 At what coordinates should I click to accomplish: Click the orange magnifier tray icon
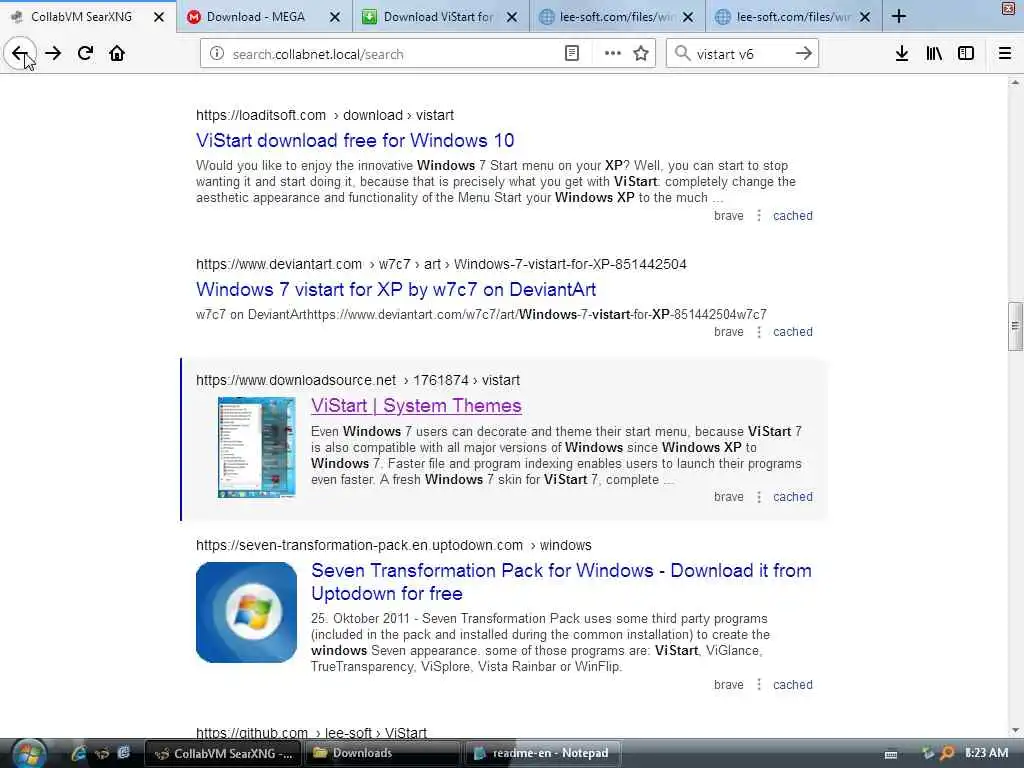tap(947, 753)
